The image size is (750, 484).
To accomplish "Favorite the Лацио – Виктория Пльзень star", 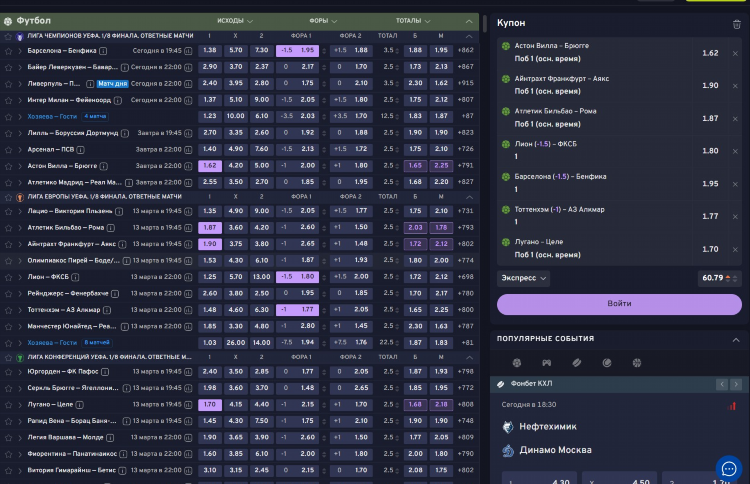I will (8, 211).
